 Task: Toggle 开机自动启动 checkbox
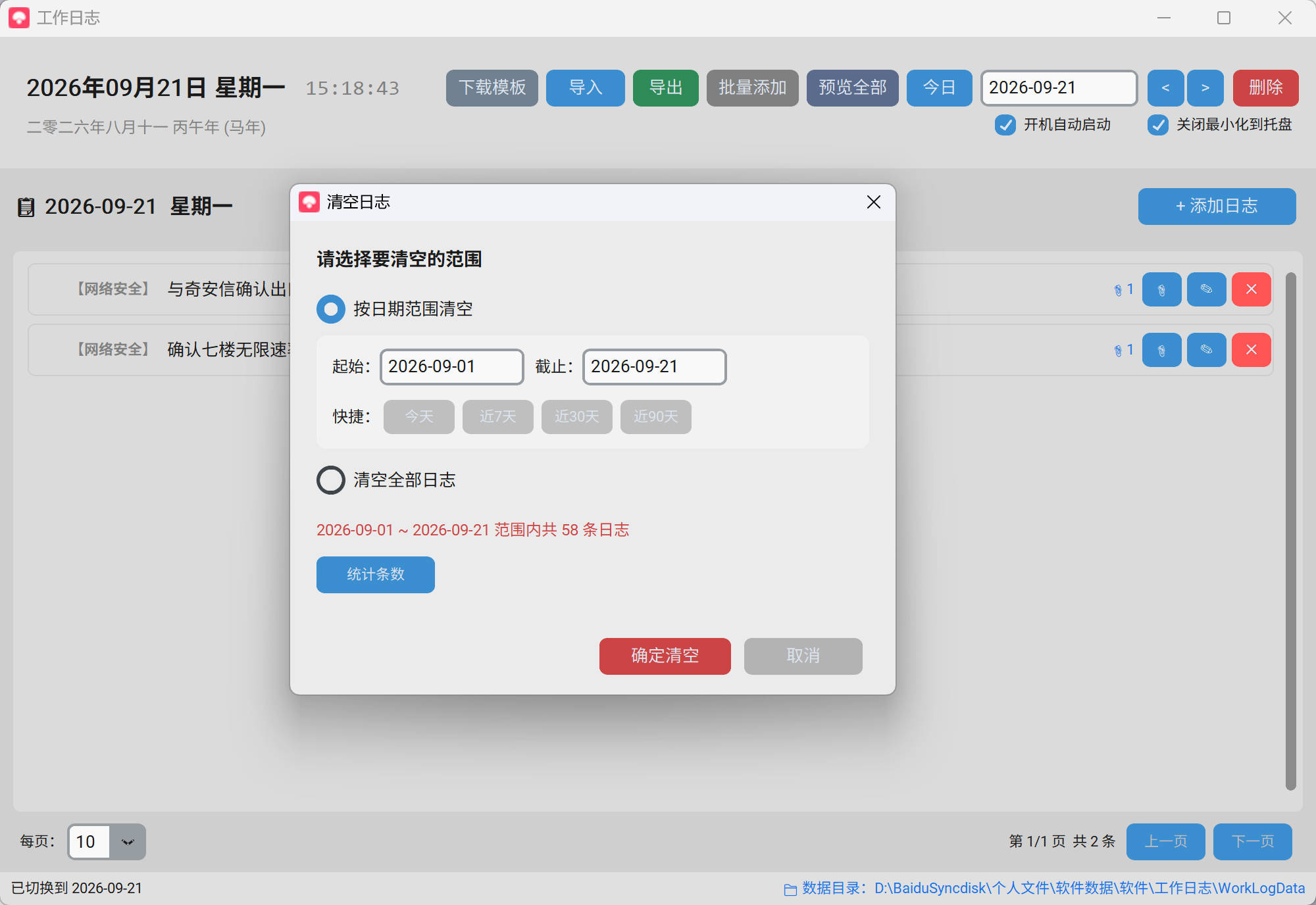pos(1005,125)
